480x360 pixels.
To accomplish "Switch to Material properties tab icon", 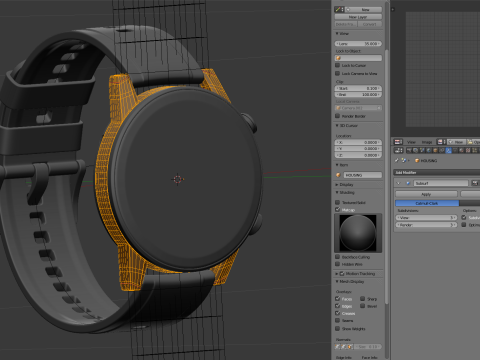I will coord(462,150).
